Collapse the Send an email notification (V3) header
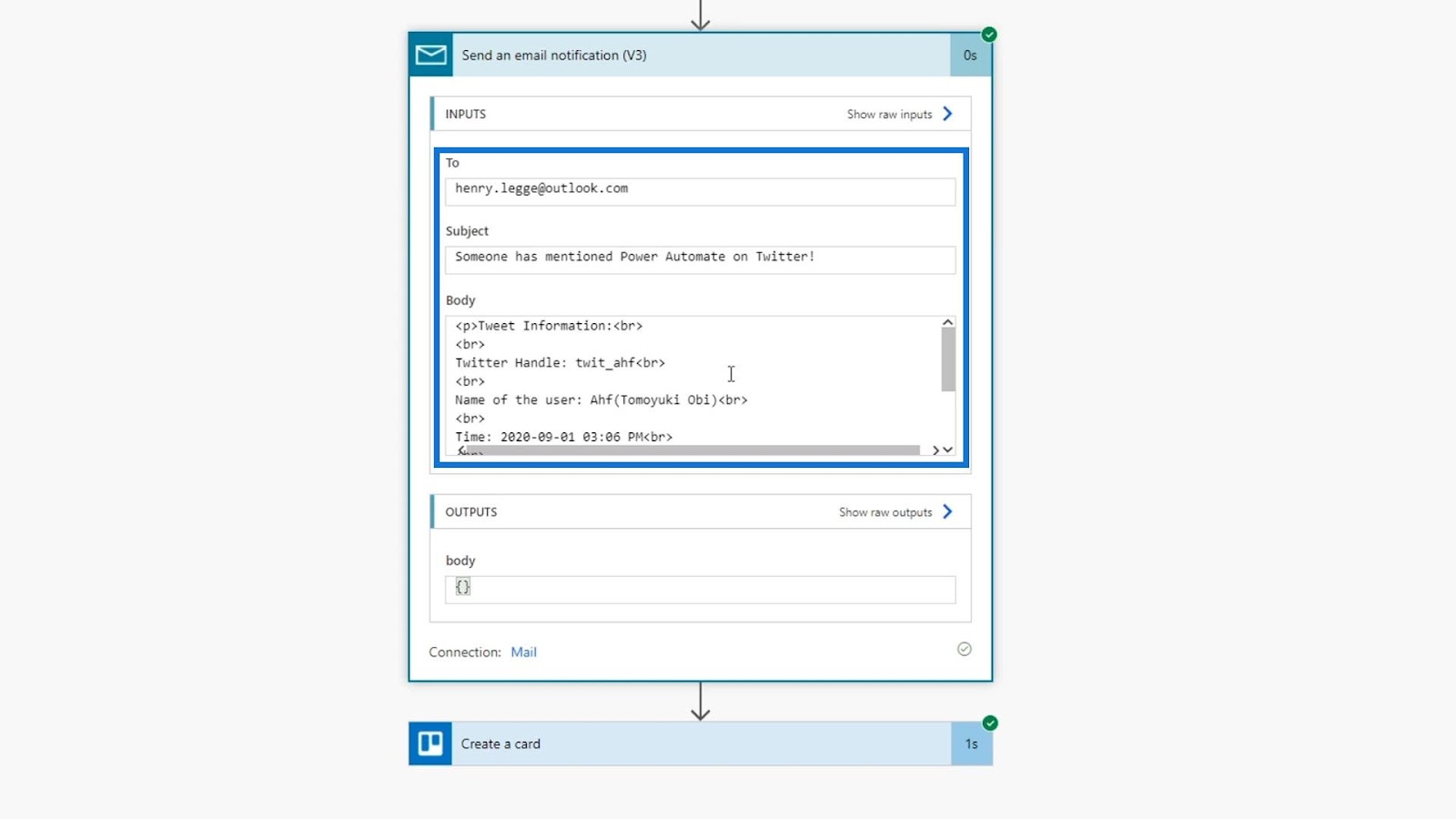The height and width of the screenshot is (819, 1456). [x=701, y=55]
